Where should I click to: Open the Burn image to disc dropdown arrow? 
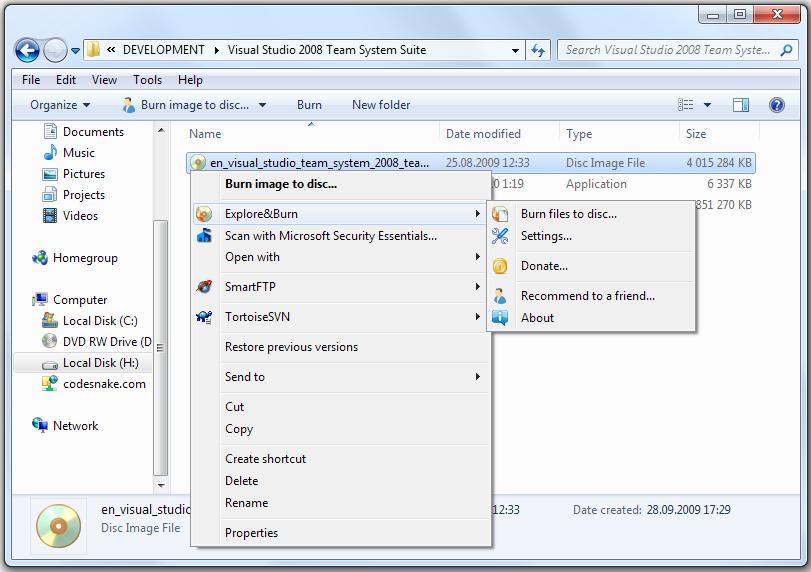click(x=263, y=105)
